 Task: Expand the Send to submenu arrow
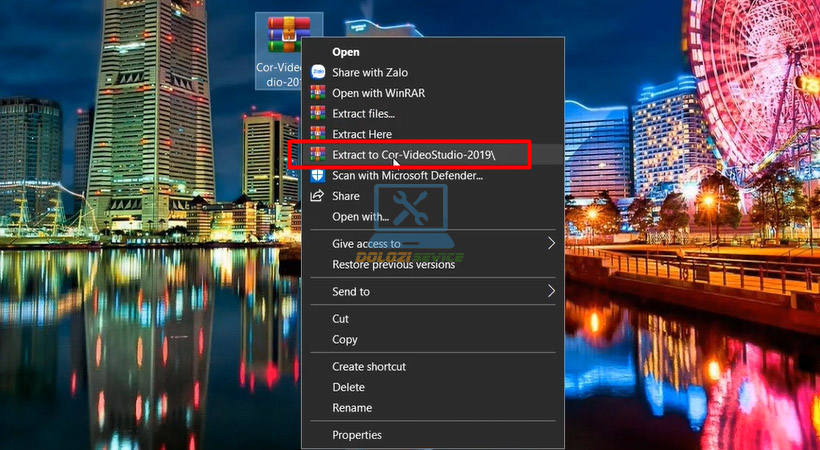551,291
